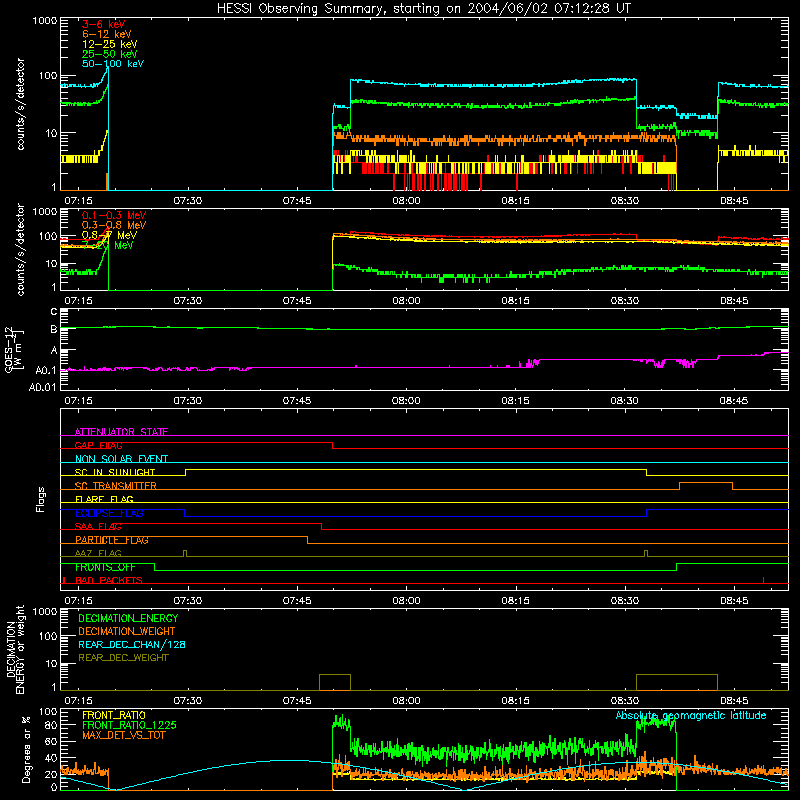
Task: Click the 'DECIMATION ENERGY or weight' axis title
Action: pyautogui.click(x=15, y=649)
